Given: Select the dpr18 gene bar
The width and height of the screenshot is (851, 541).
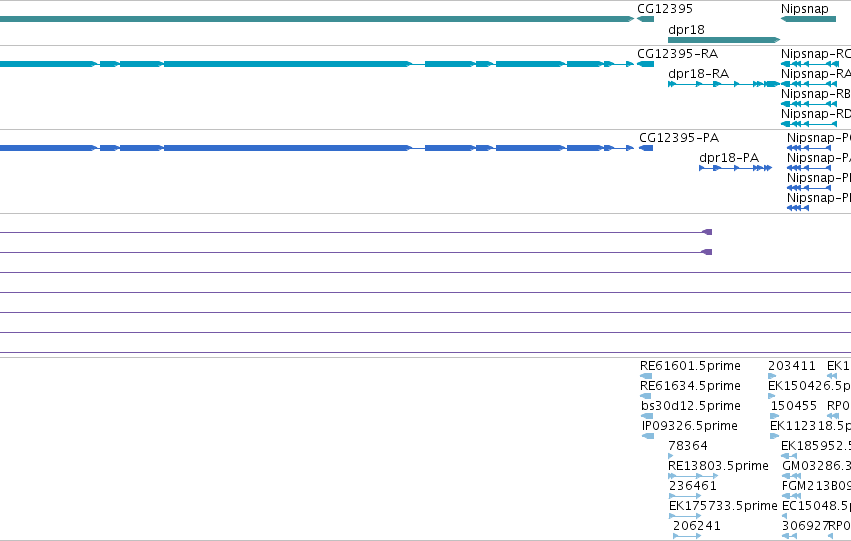Looking at the screenshot, I should pyautogui.click(x=724, y=40).
